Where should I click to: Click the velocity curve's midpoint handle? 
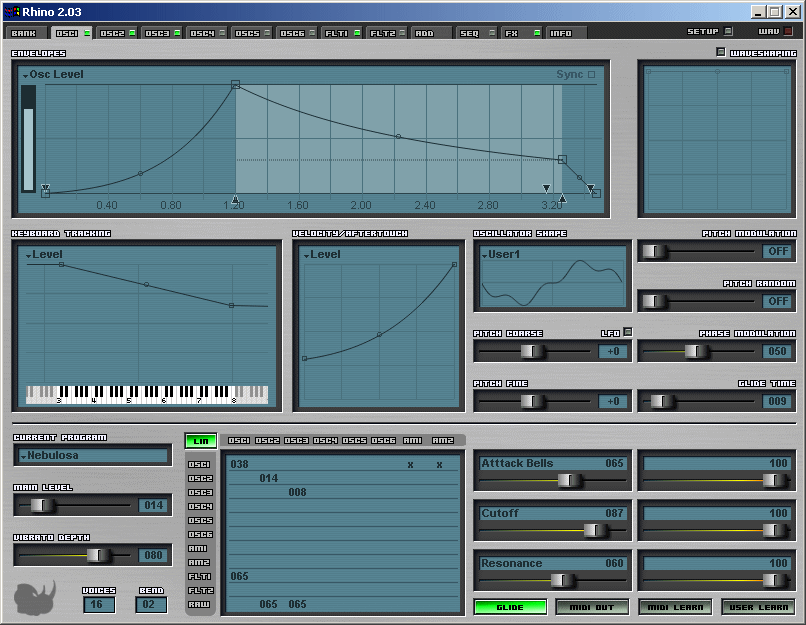tap(379, 335)
